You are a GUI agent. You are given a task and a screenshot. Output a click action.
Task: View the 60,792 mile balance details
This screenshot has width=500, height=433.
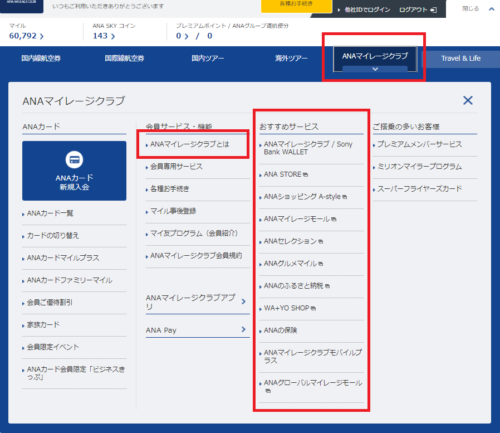(x=26, y=36)
